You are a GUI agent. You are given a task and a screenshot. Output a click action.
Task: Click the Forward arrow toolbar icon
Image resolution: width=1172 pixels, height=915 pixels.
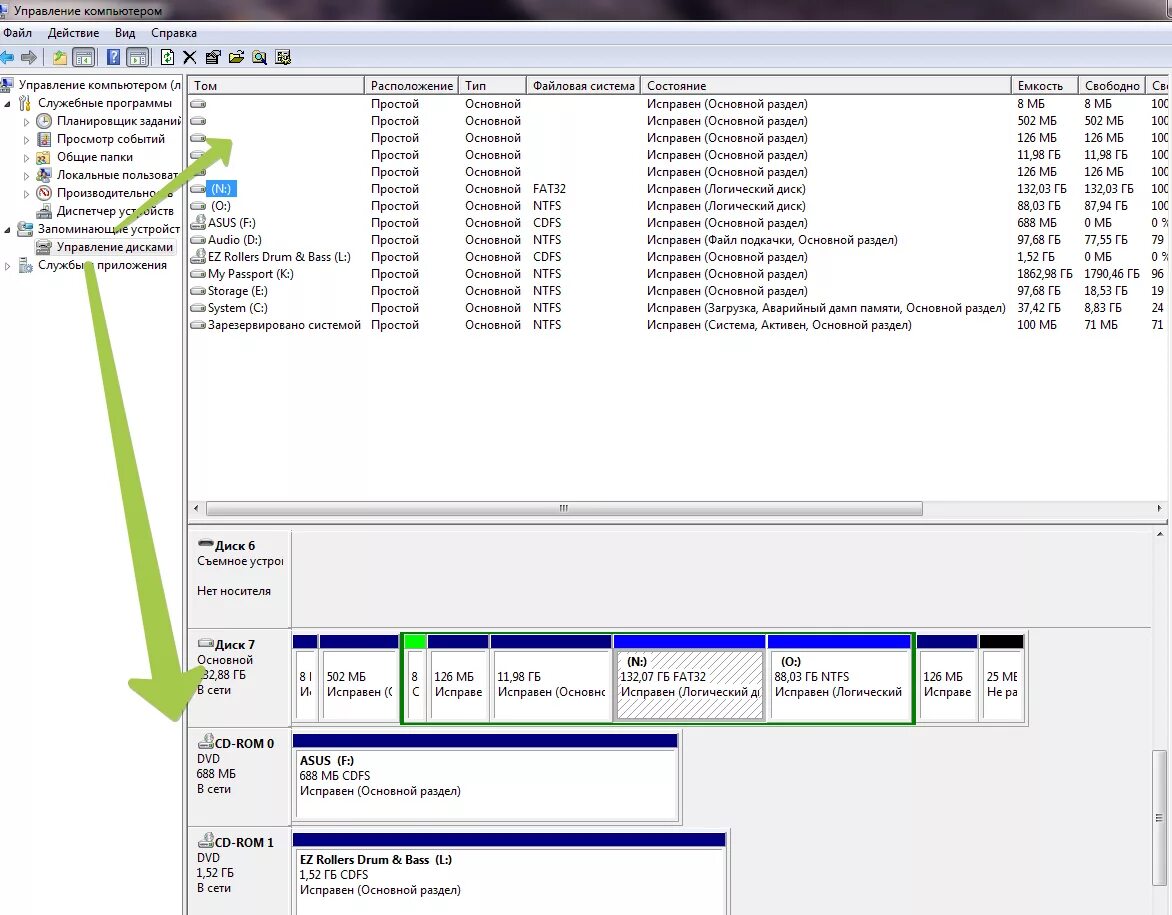tap(29, 57)
